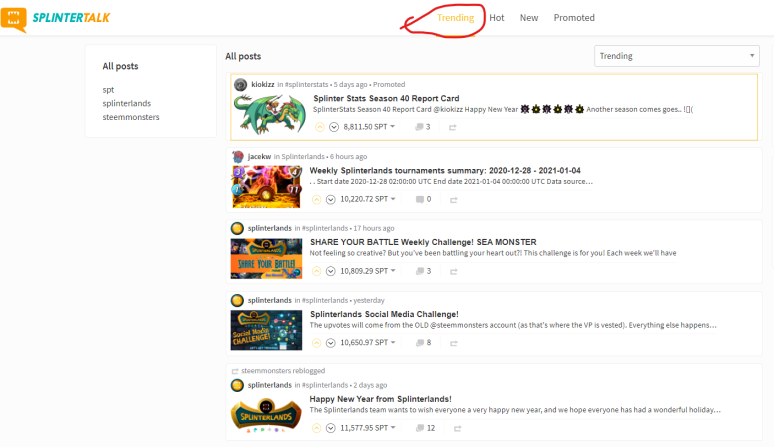Screen dimensions: 774x447
Task: Open the Trending sort dropdown
Action: (x=676, y=56)
